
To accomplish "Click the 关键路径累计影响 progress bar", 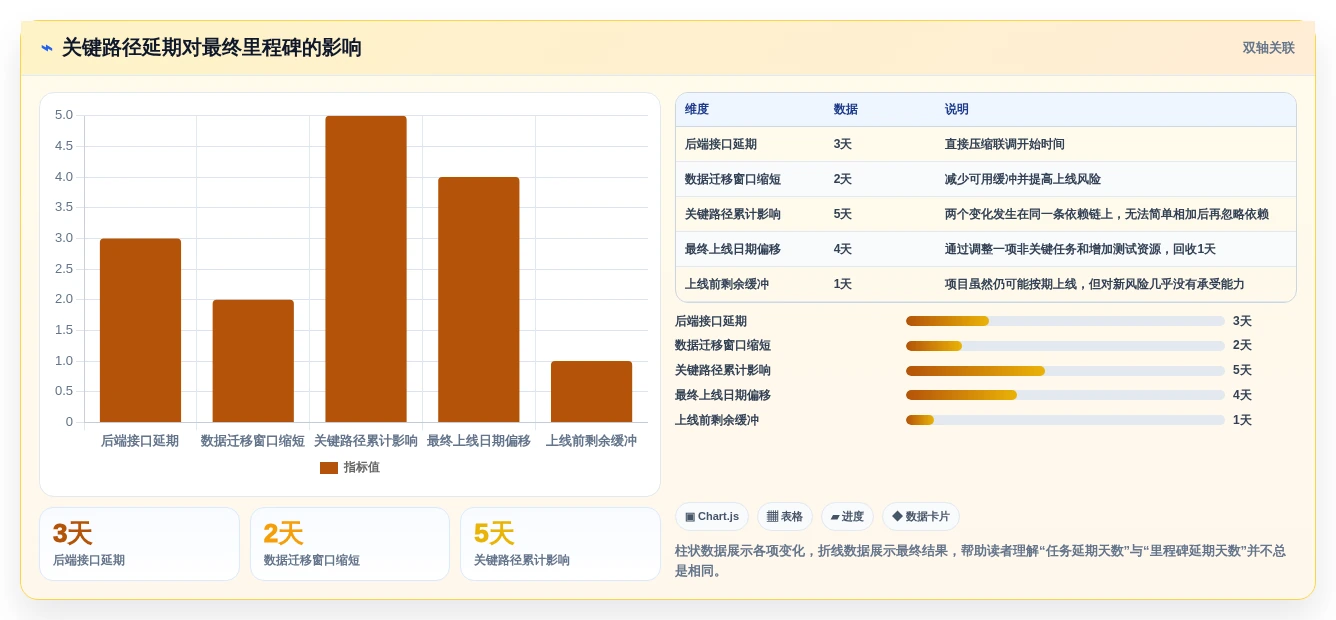I will (1065, 371).
